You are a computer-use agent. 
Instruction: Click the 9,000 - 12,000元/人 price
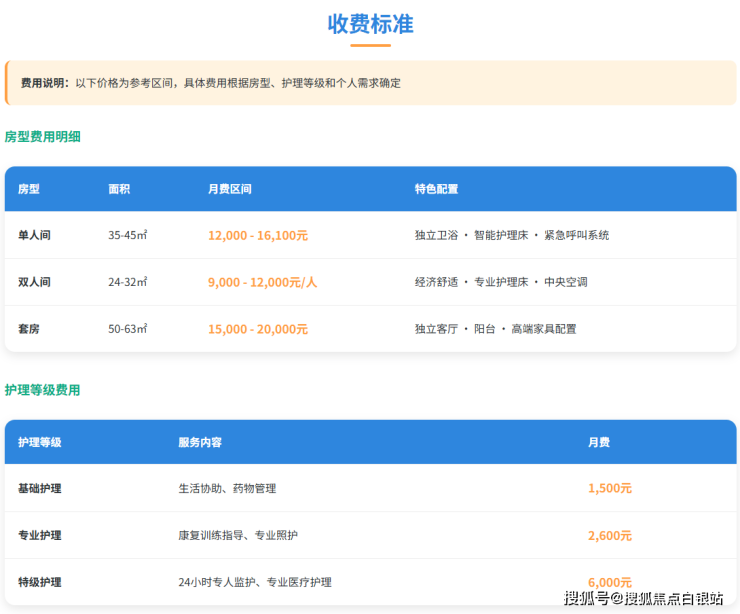click(262, 282)
